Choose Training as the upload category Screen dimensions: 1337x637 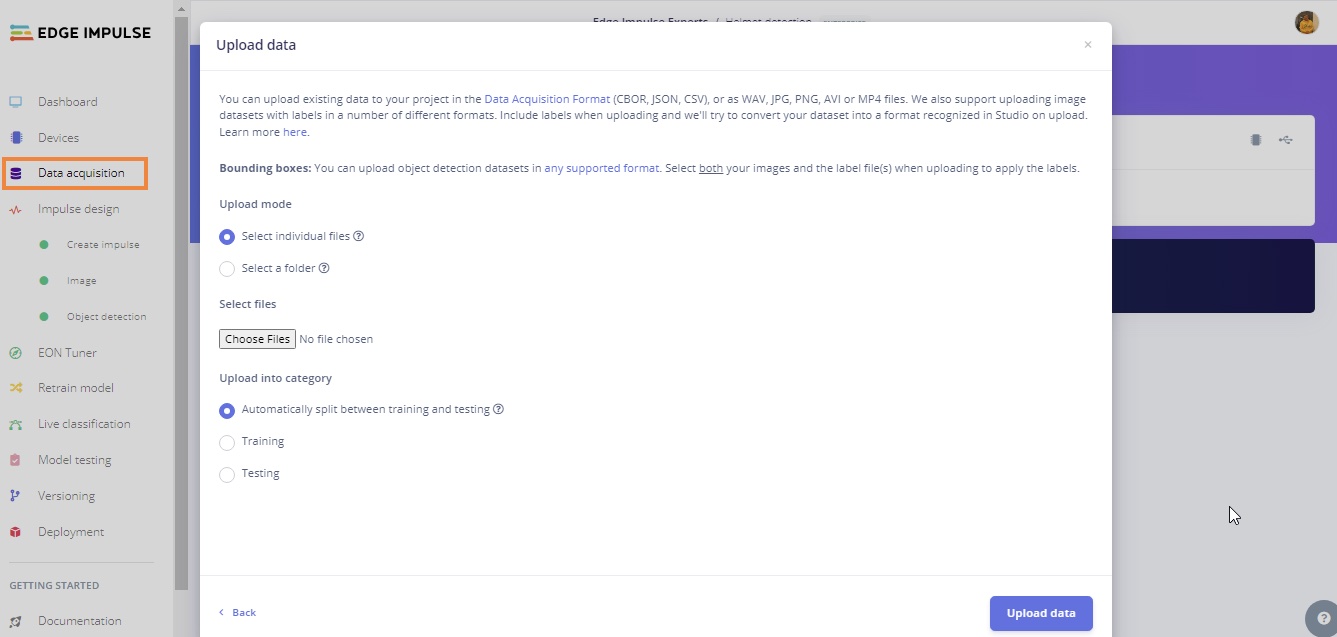(x=227, y=442)
